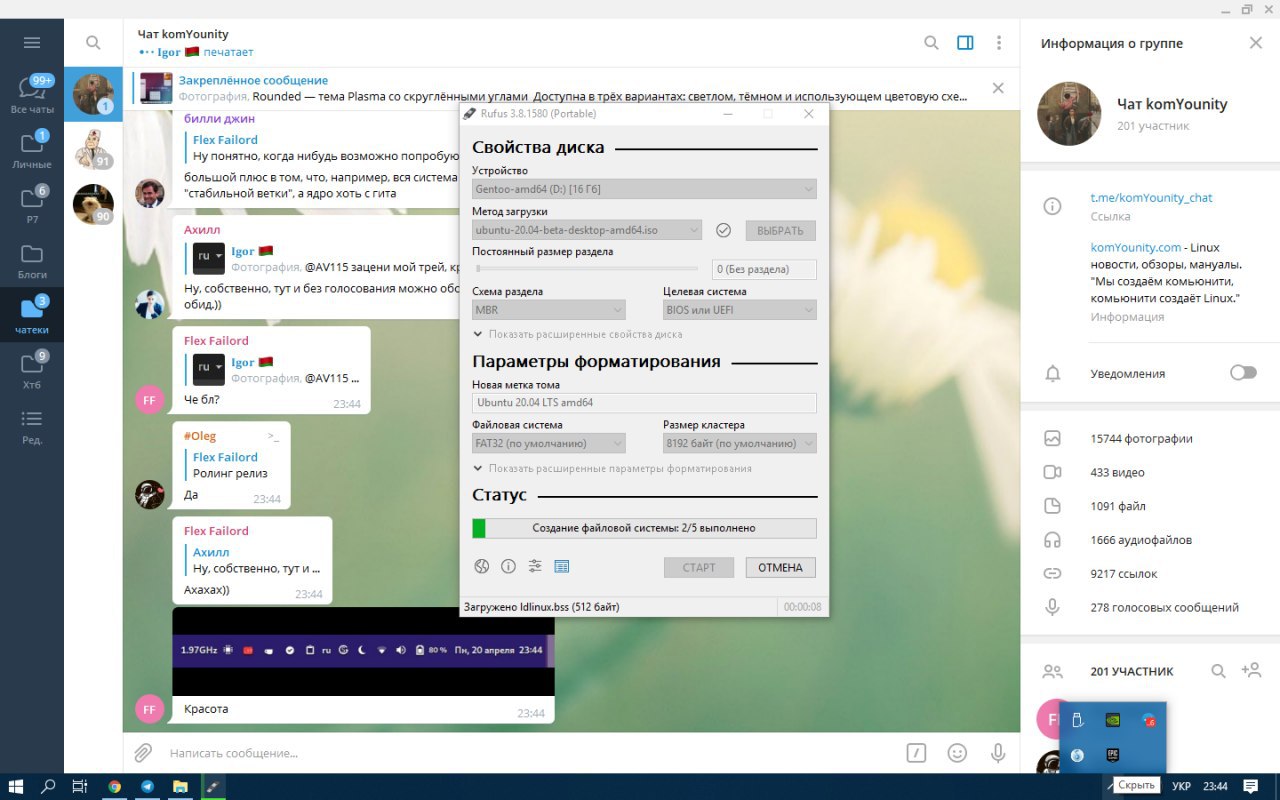Open Chrome from the taskbar
Viewport: 1280px width, 800px height.
[x=115, y=787]
